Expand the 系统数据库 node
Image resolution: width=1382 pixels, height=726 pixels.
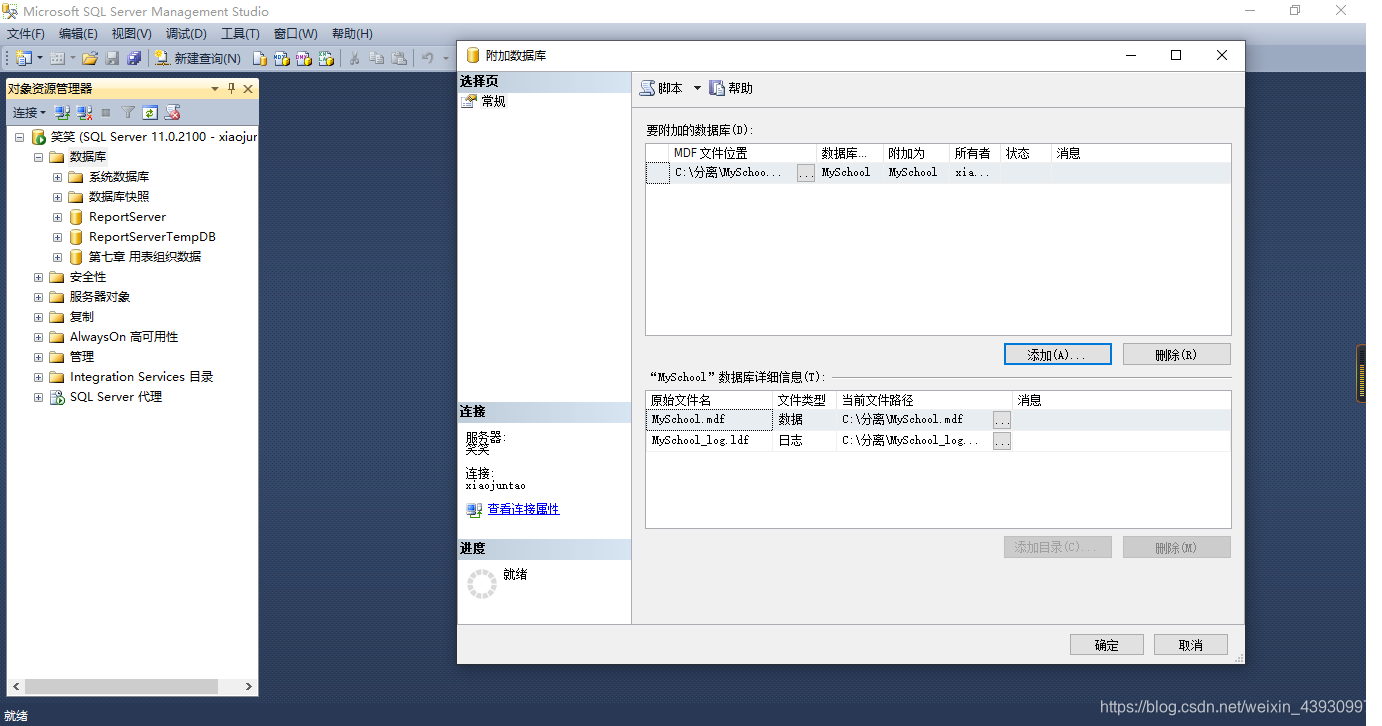coord(57,177)
